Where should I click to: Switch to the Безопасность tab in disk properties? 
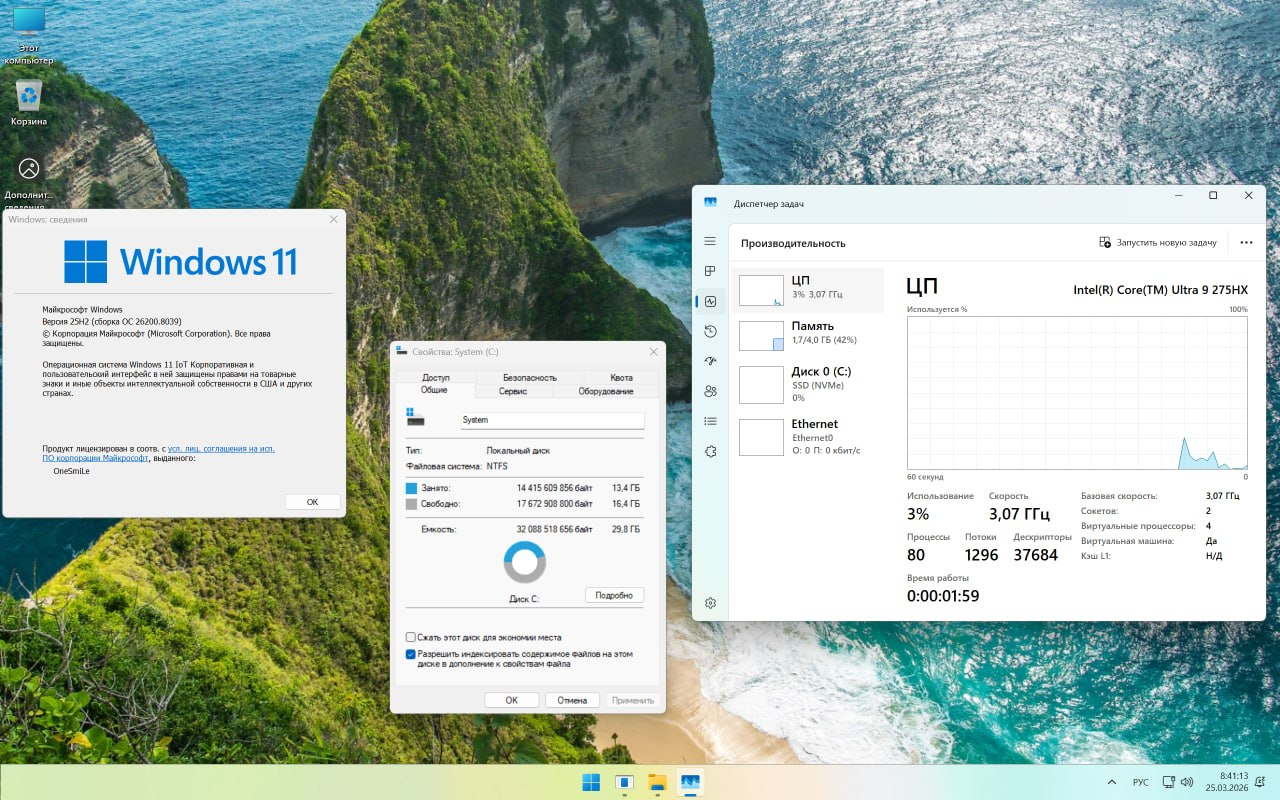(529, 377)
